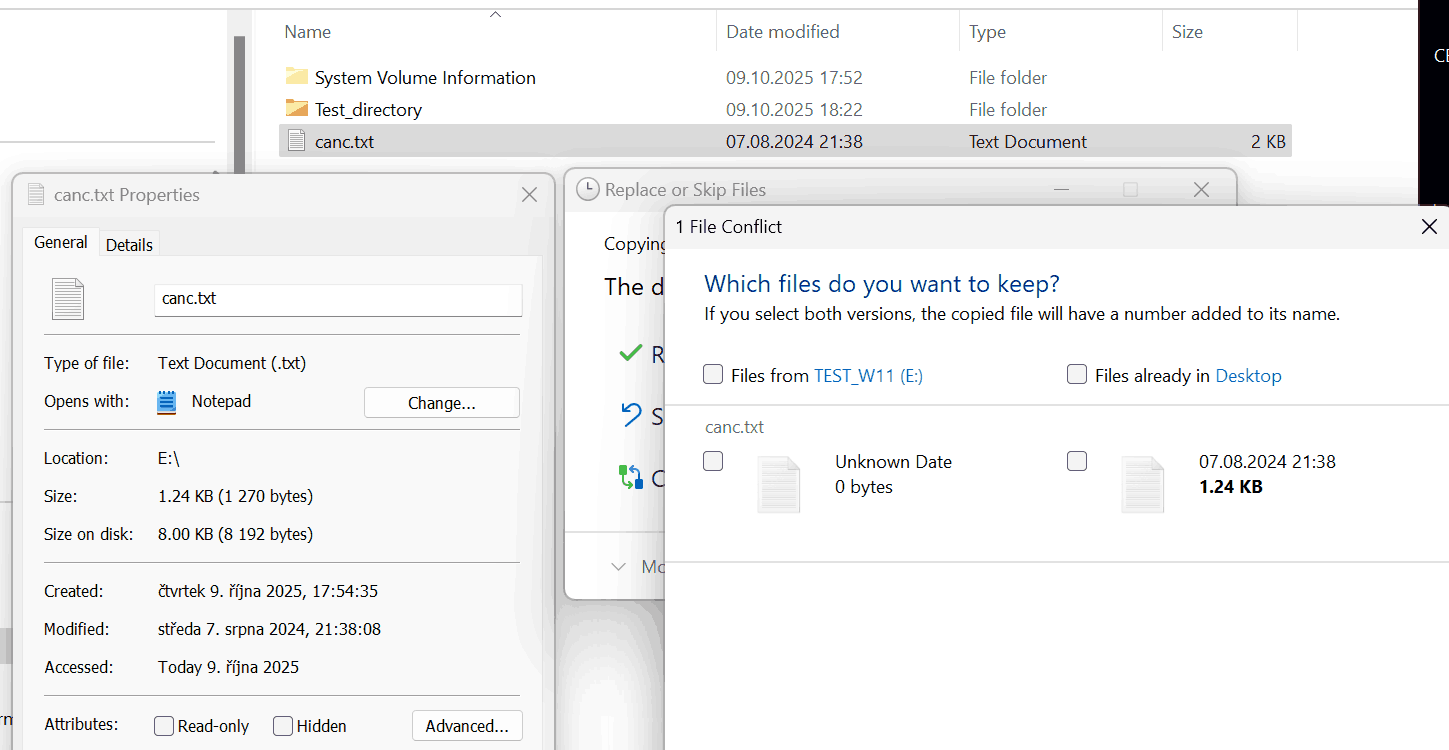The image size is (1449, 750).
Task: Click the canc.txt text document icon
Action: pos(296,140)
